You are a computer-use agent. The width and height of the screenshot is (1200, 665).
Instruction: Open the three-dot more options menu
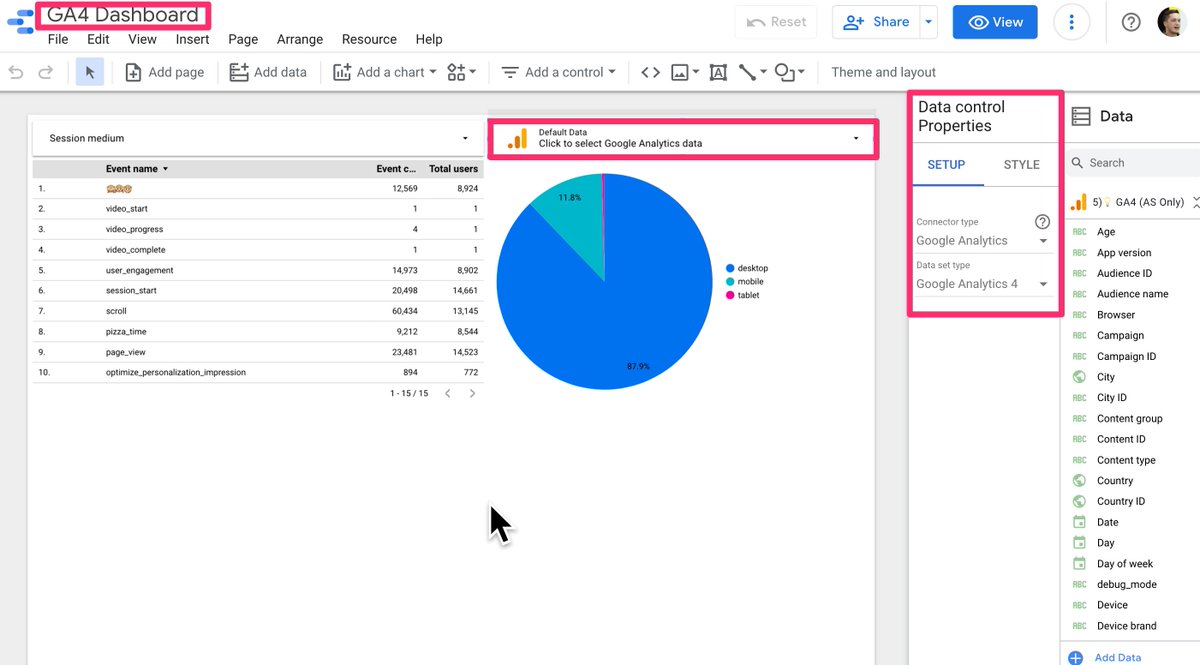tap(1072, 22)
